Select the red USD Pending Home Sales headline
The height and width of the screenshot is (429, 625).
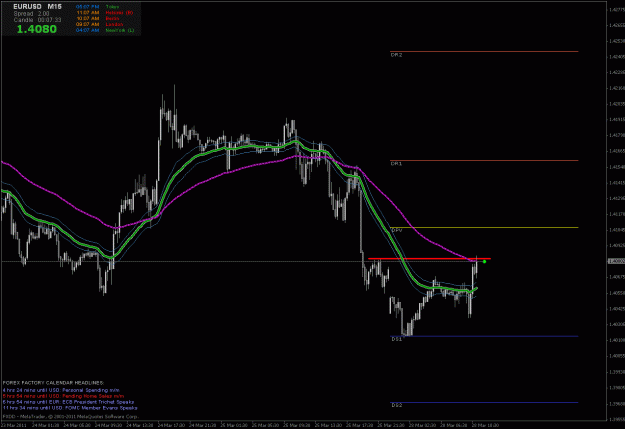point(63,396)
